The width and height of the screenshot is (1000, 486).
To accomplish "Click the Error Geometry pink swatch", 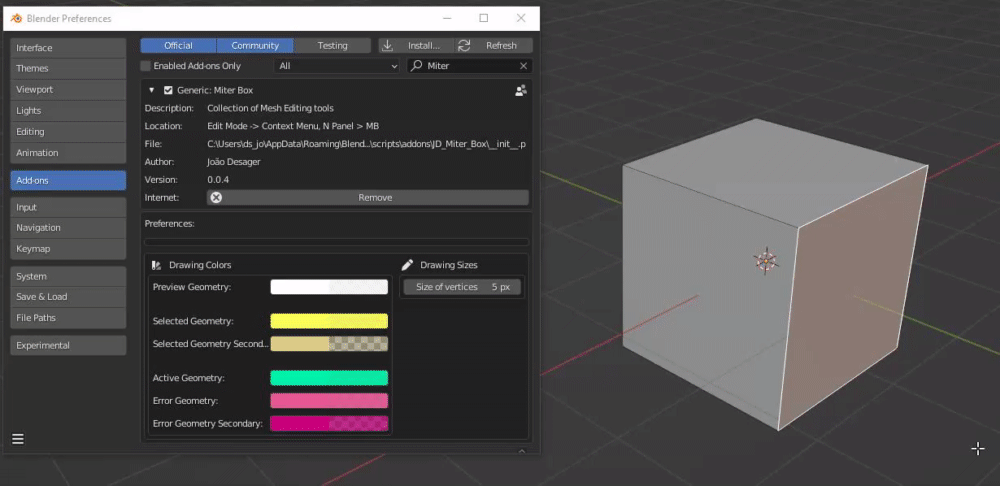I will tap(329, 401).
